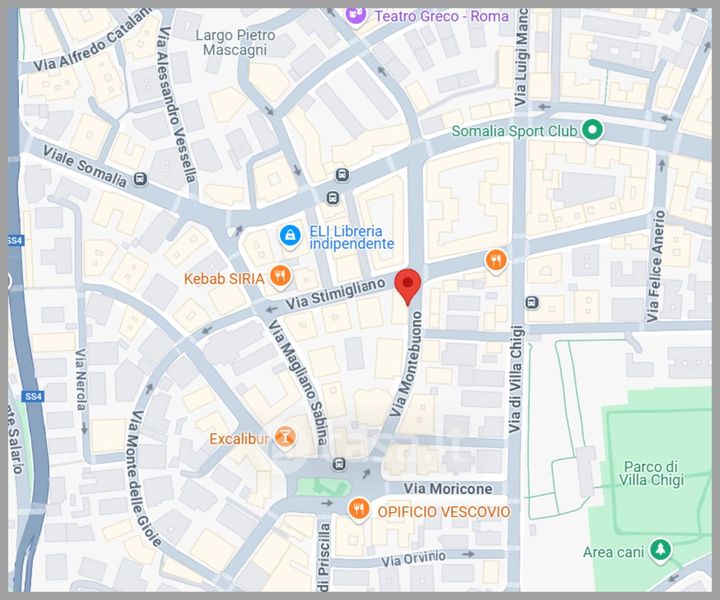Select the bus stop icon on Via di Villa Chigi
Image resolution: width=720 pixels, height=600 pixels.
pyautogui.click(x=532, y=303)
